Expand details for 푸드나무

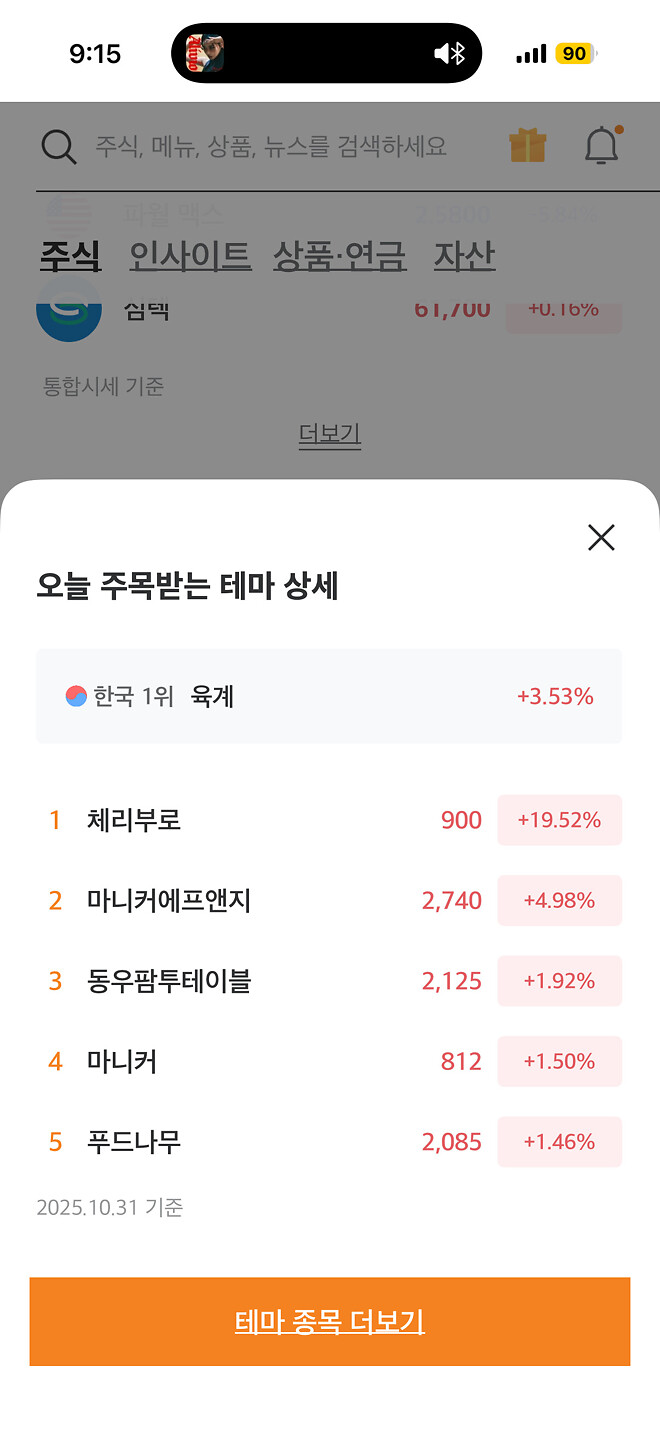coord(330,1141)
